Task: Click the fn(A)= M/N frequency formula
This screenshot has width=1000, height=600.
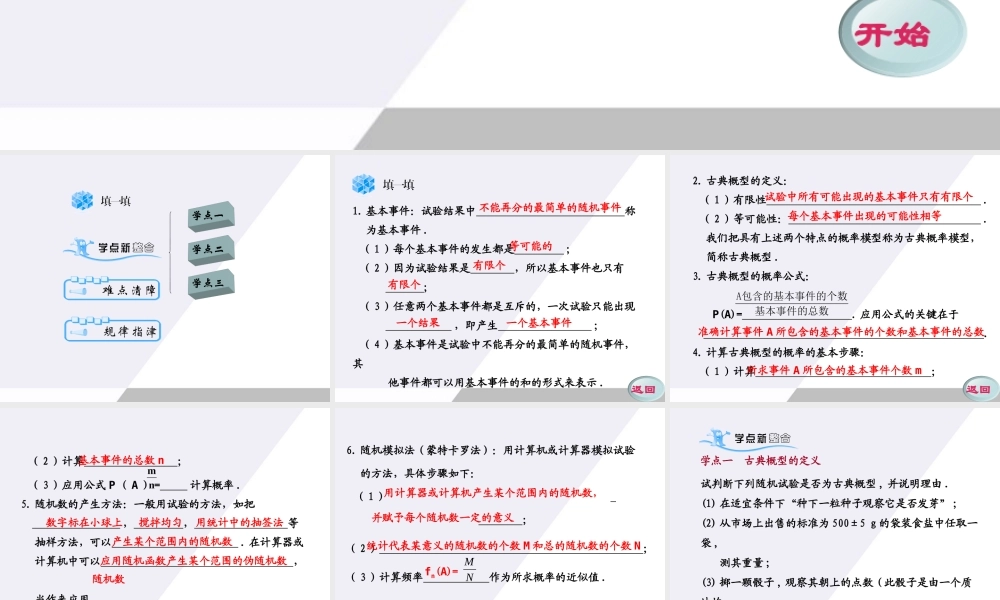Action: [x=451, y=570]
